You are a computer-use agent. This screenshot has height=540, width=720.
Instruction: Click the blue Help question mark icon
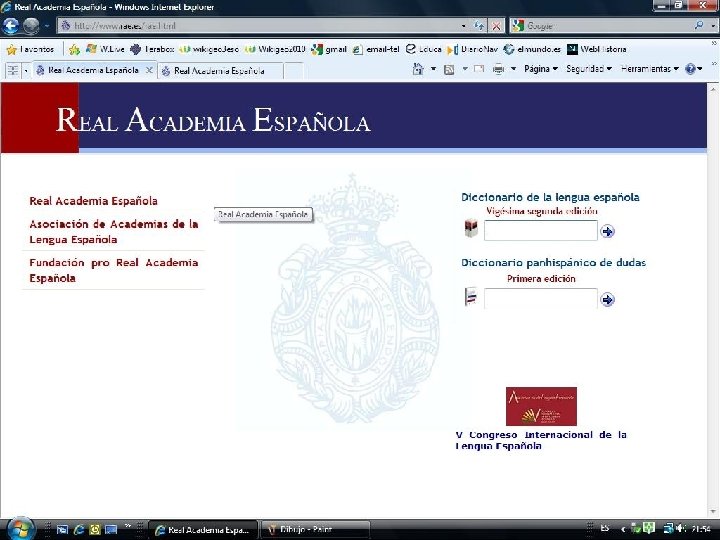click(690, 69)
